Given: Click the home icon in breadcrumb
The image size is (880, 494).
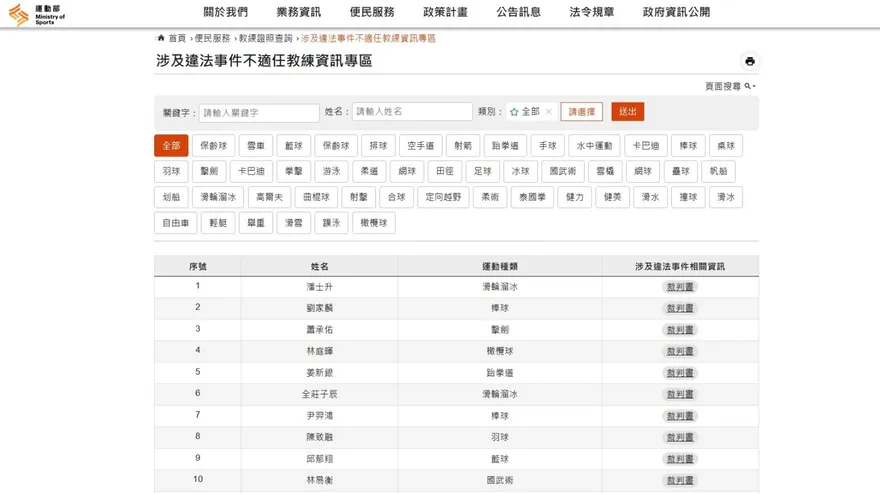Looking at the screenshot, I should click(x=161, y=38).
